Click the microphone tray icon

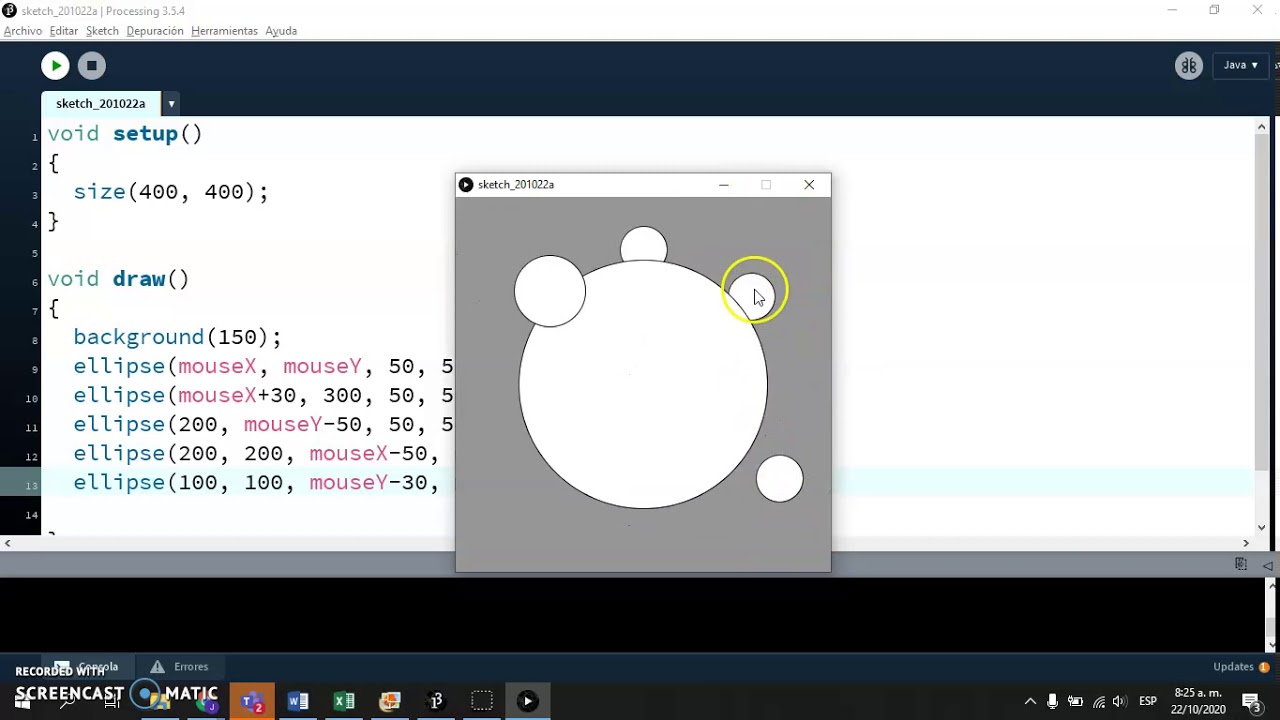1052,701
